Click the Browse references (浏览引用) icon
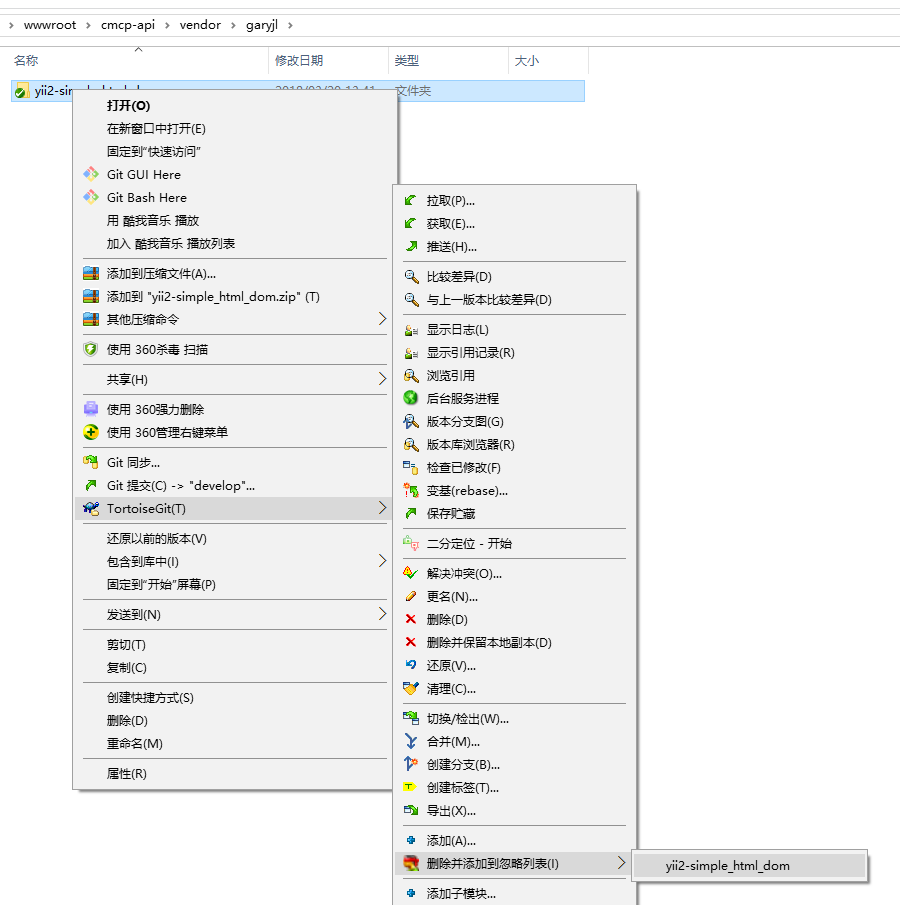900x905 pixels. click(410, 376)
